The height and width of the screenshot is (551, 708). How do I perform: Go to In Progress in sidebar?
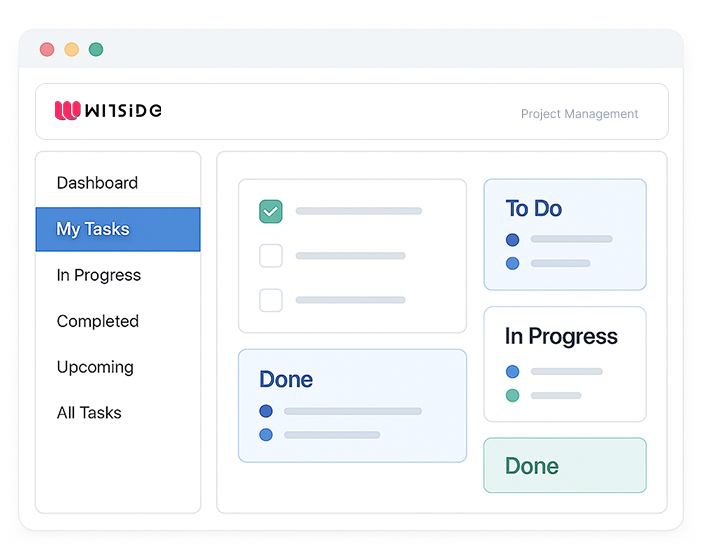point(98,275)
